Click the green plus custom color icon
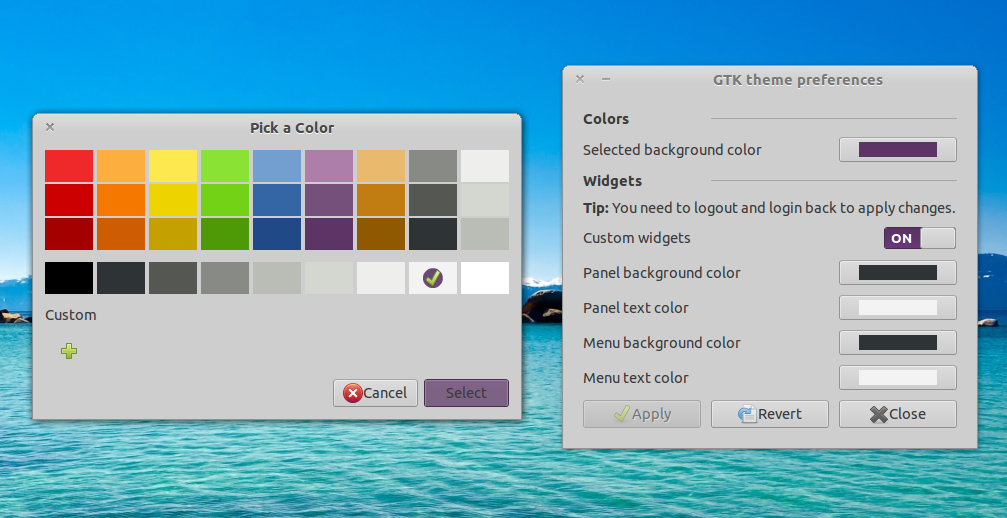This screenshot has width=1007, height=518. 69,351
